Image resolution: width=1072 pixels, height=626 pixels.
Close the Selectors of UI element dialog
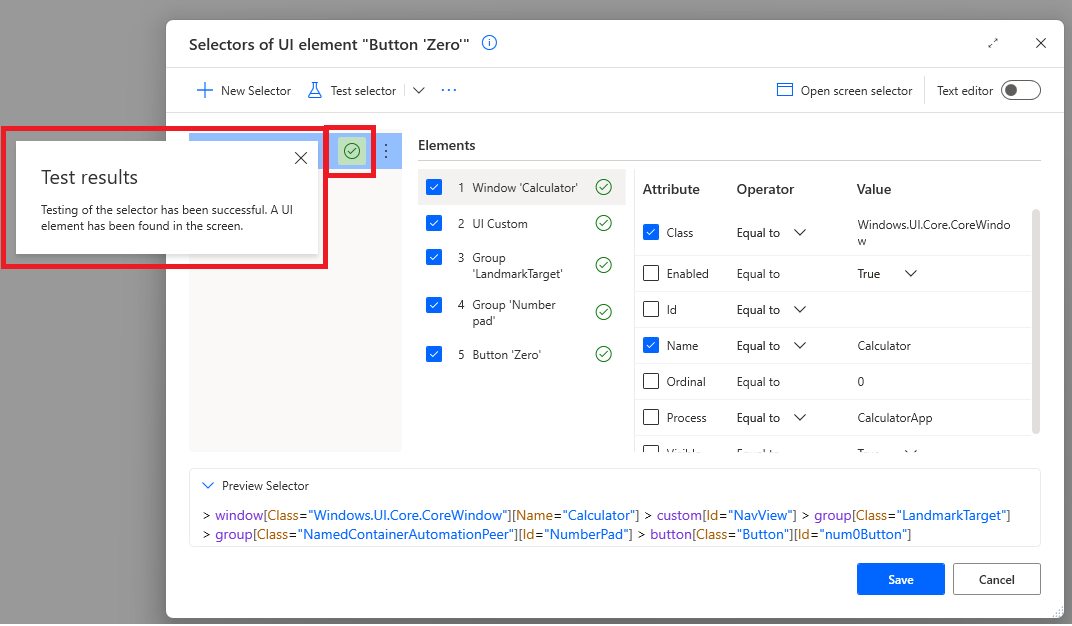1041,43
